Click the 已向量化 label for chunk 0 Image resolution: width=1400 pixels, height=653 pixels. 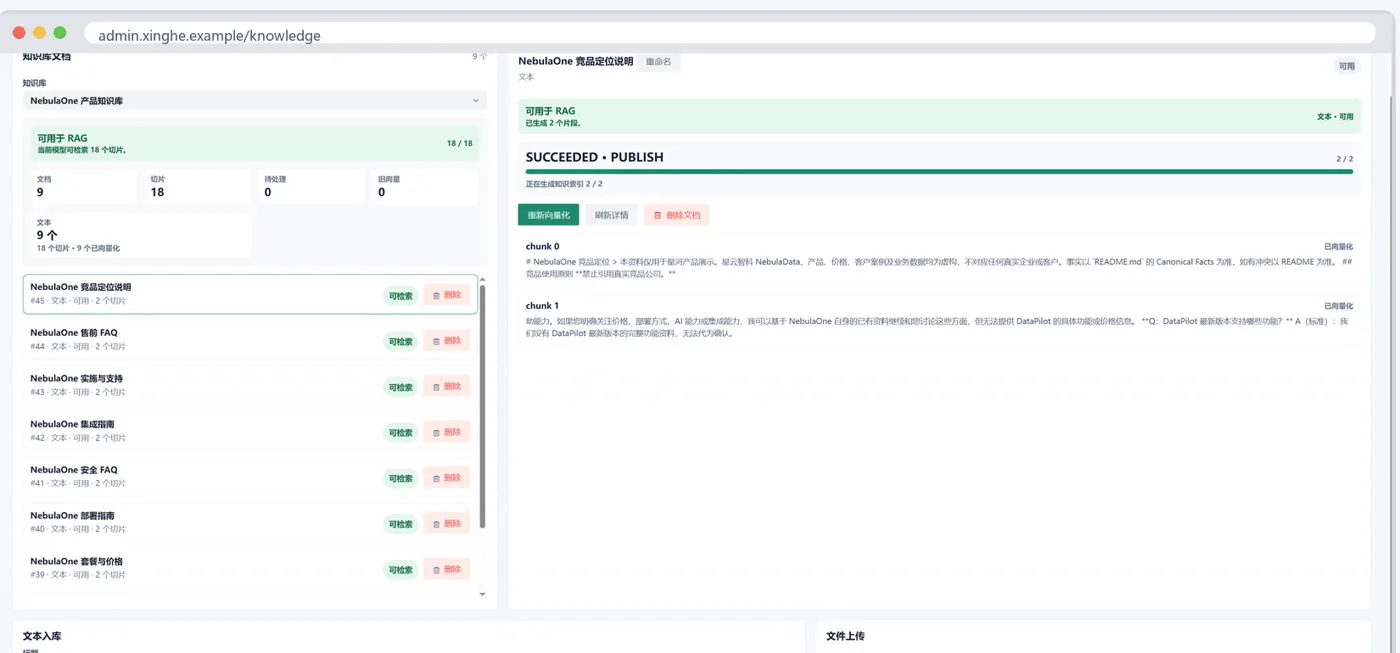1338,247
